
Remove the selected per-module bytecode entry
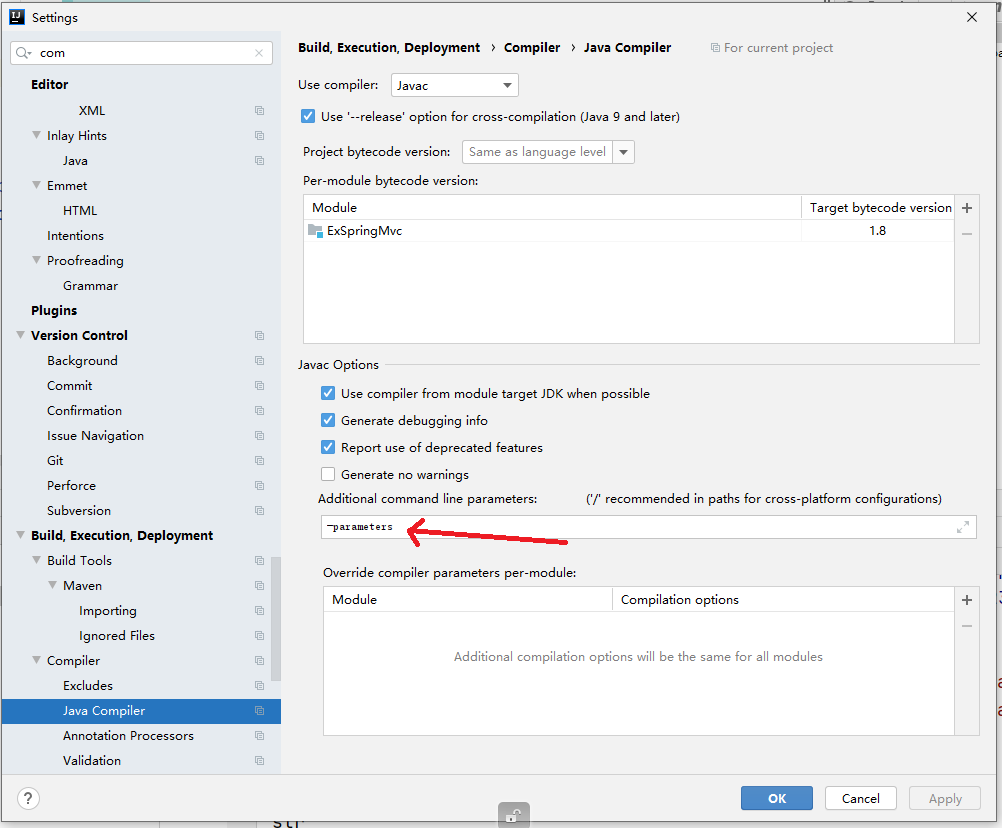pyautogui.click(x=967, y=234)
